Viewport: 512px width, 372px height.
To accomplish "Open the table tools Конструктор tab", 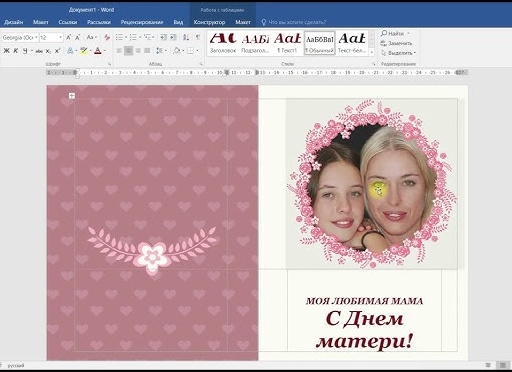I will click(209, 22).
